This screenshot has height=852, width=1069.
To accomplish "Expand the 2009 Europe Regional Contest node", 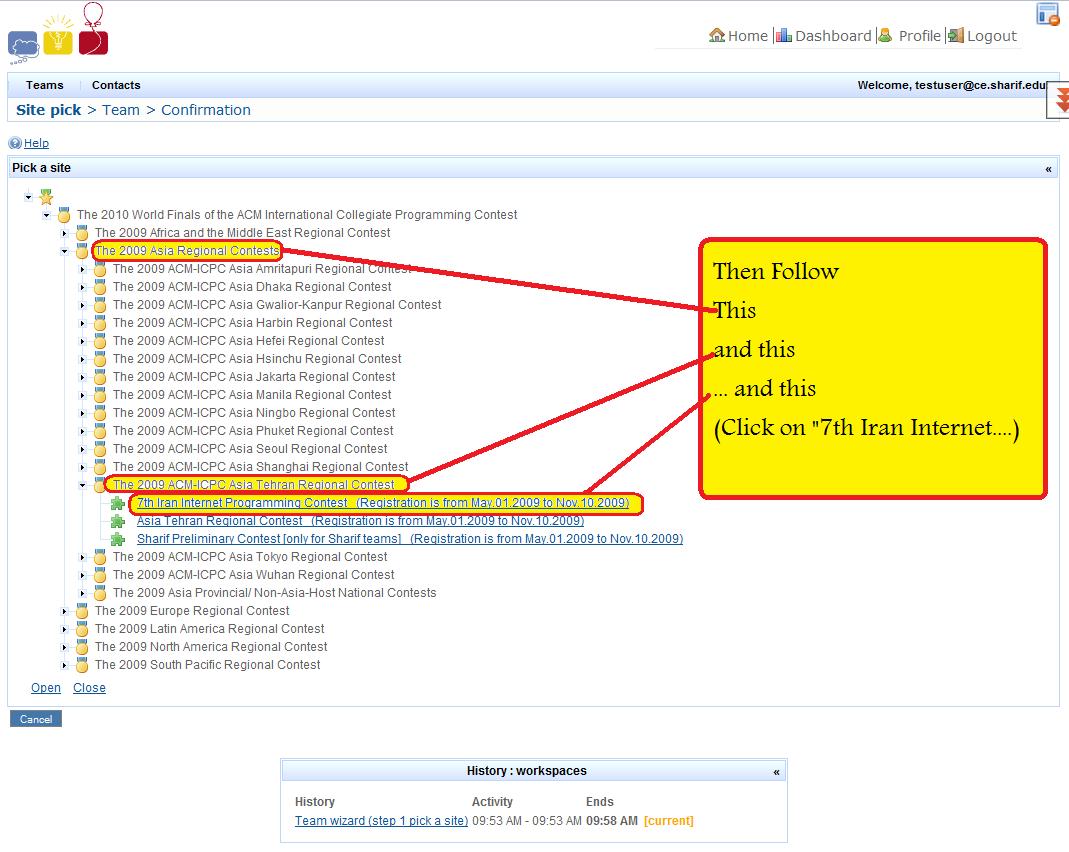I will tap(65, 611).
